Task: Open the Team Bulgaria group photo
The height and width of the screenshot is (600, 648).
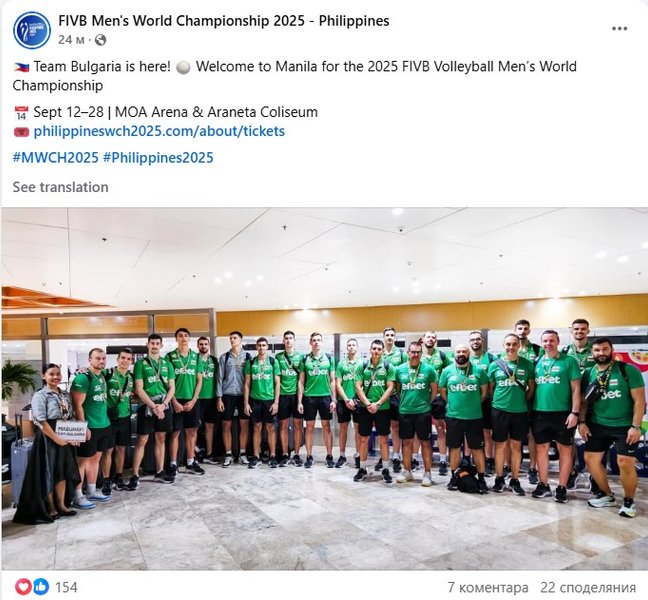Action: tap(324, 389)
